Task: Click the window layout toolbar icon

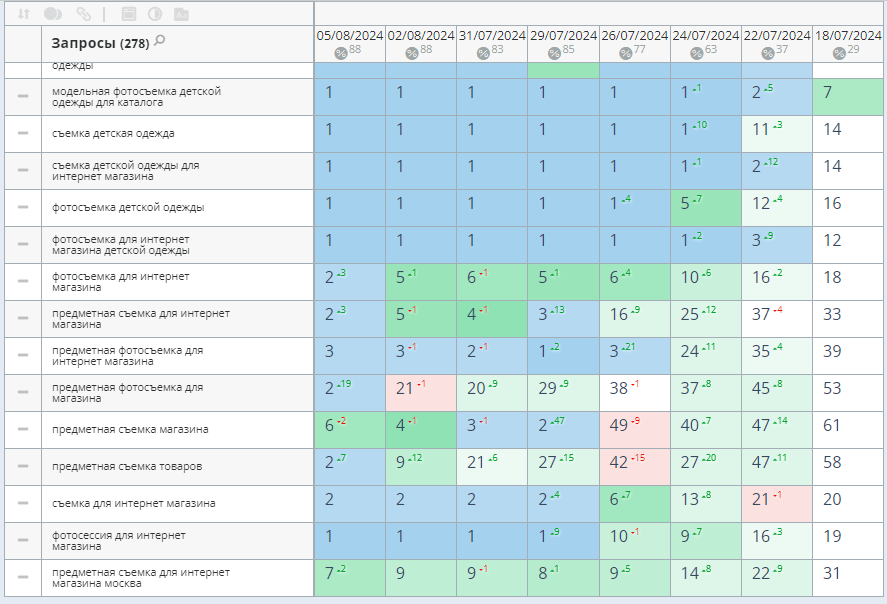Action: 128,14
